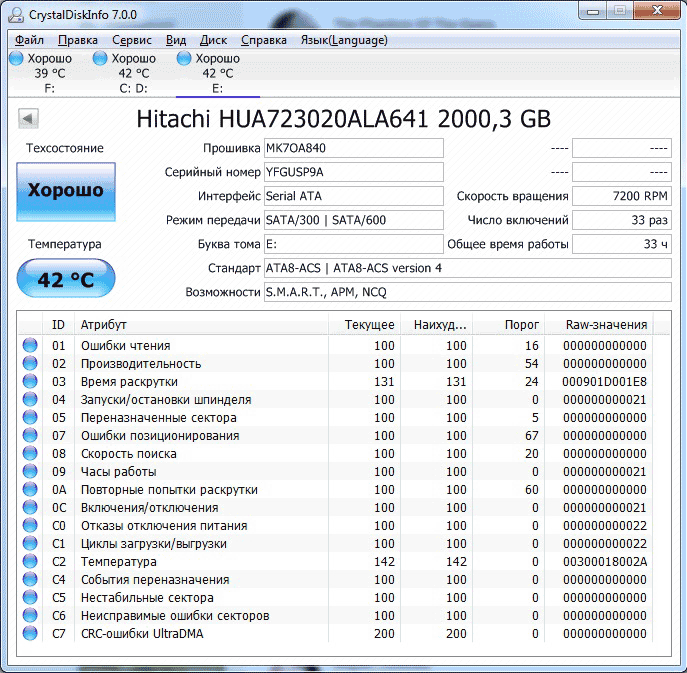Select the C: D: drive status icon

(99, 59)
